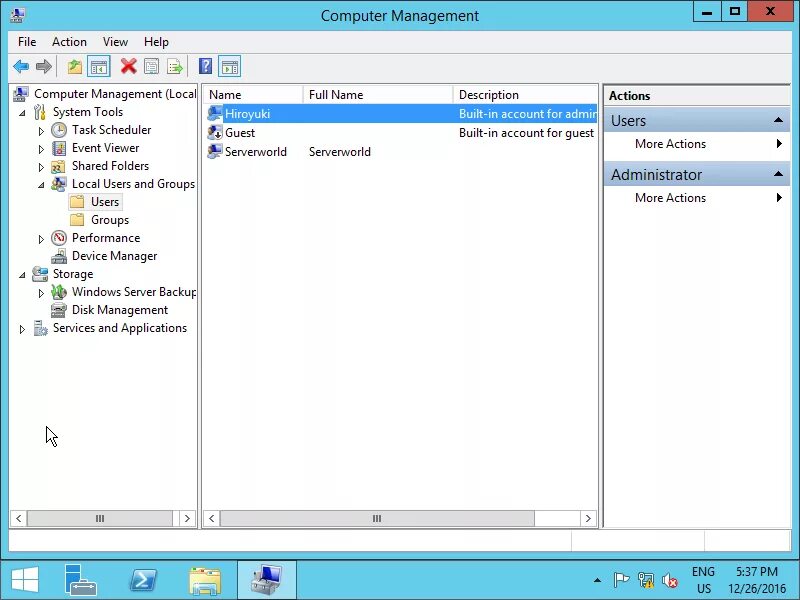800x600 pixels.
Task: Collapse the Administrator actions section
Action: pos(778,174)
